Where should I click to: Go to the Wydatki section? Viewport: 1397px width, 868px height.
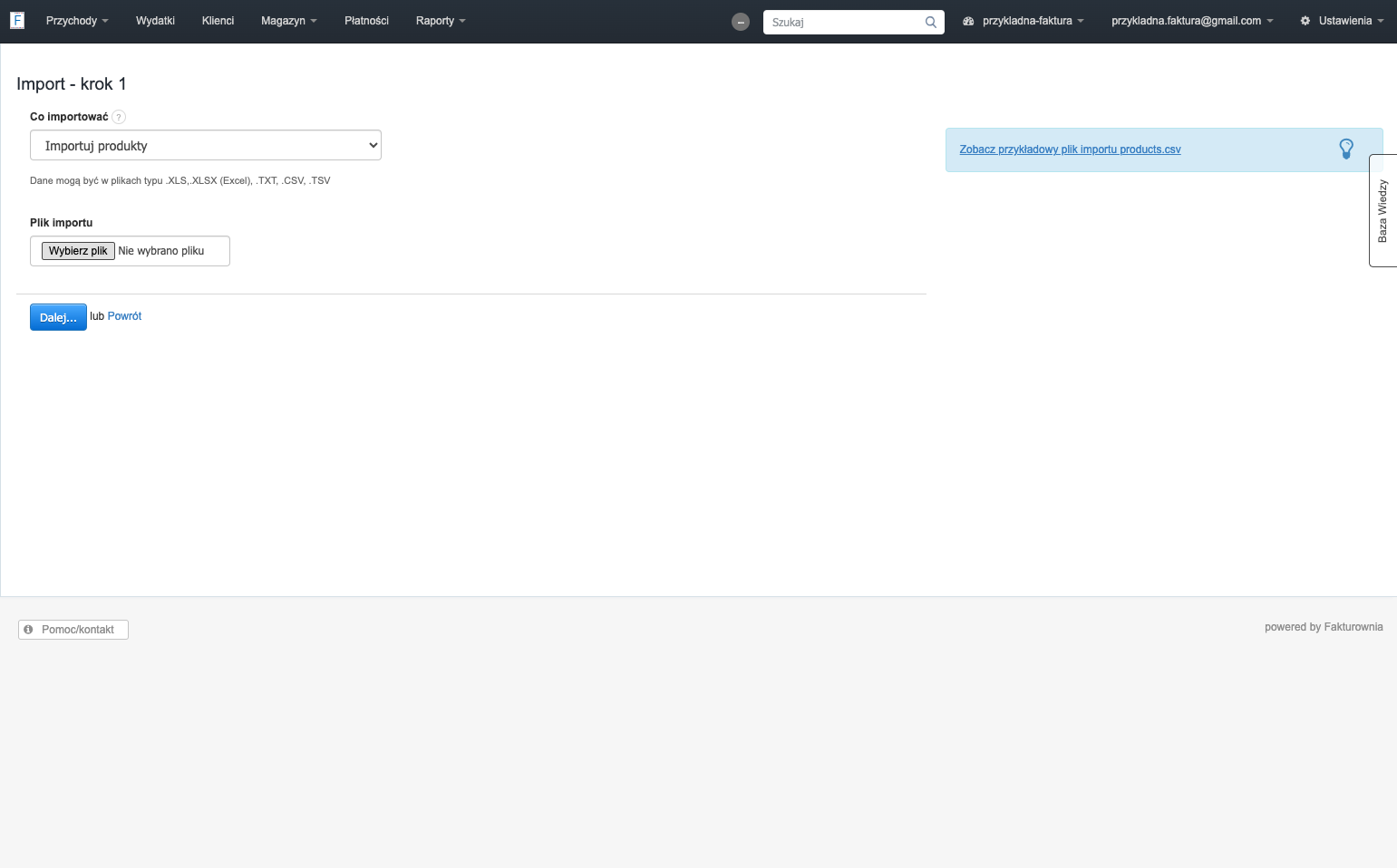[x=155, y=21]
